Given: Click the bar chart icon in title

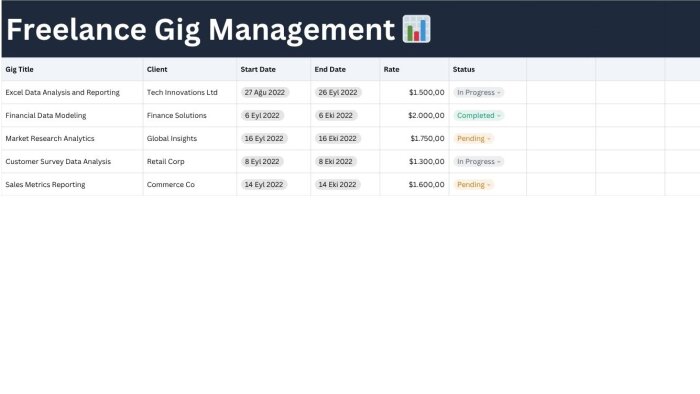Looking at the screenshot, I should coord(416,29).
